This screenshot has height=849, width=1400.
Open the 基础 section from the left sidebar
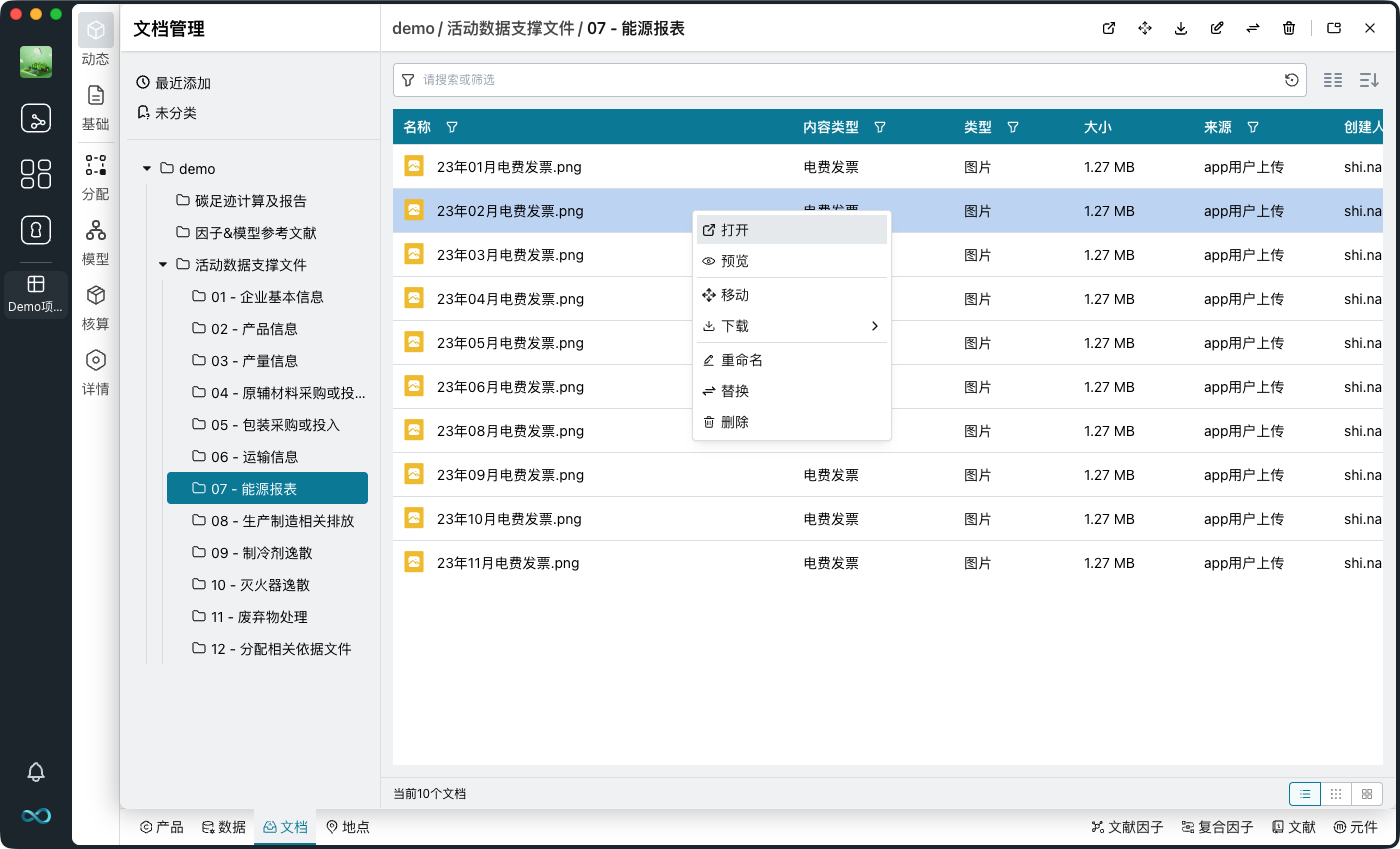(x=95, y=108)
